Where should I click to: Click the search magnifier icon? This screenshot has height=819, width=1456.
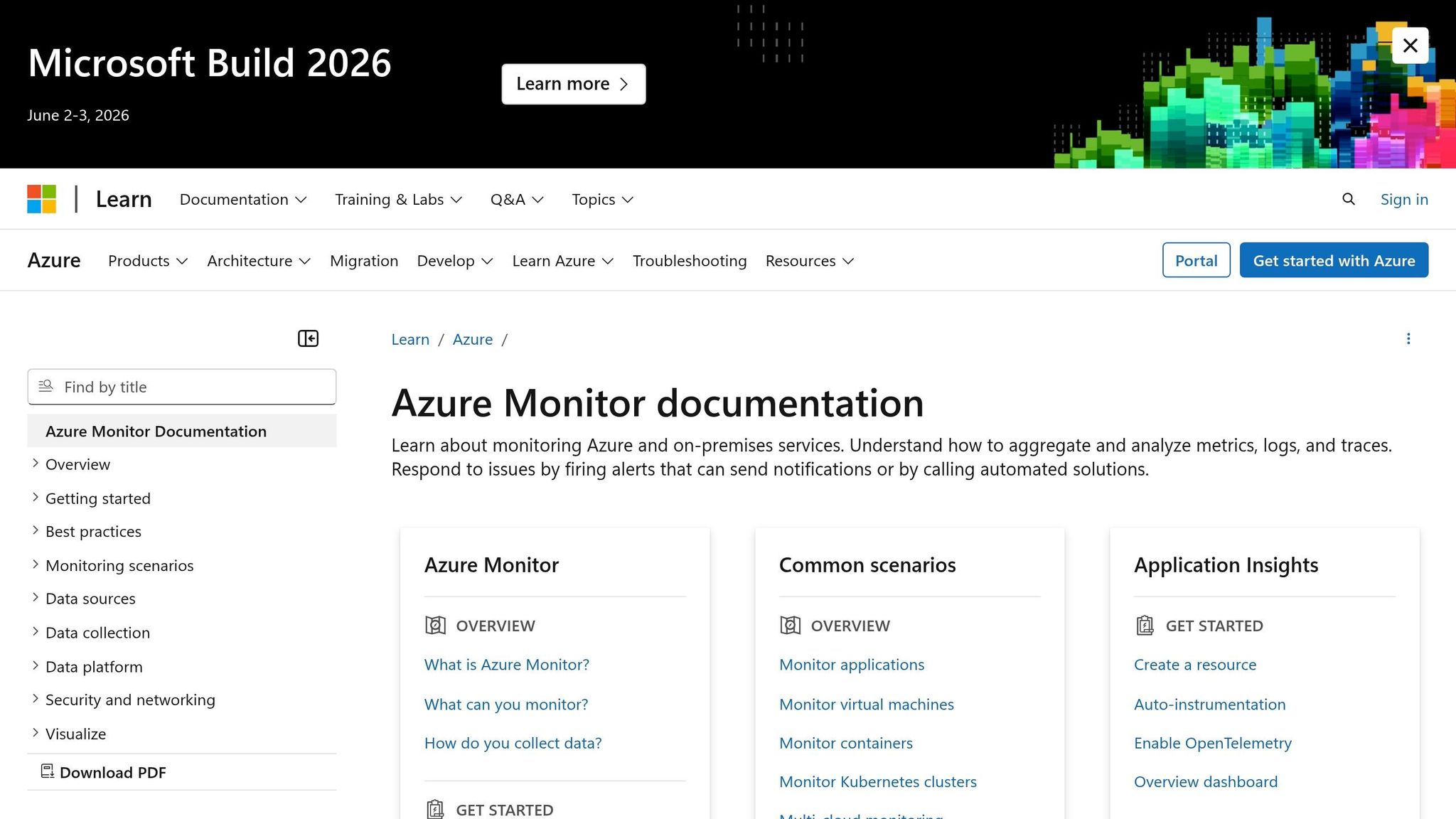tap(1348, 199)
